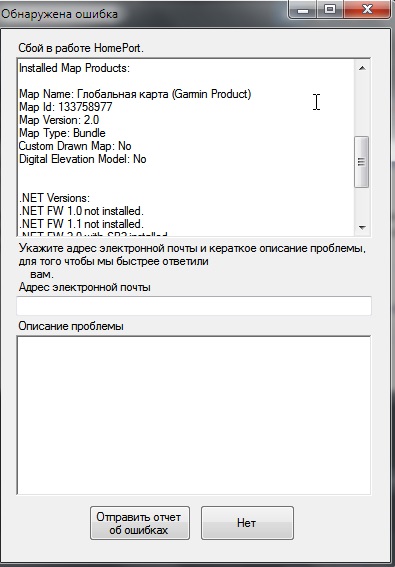The image size is (395, 567).
Task: Focus the 'Адрес электронной почты' input field
Action: click(x=194, y=306)
